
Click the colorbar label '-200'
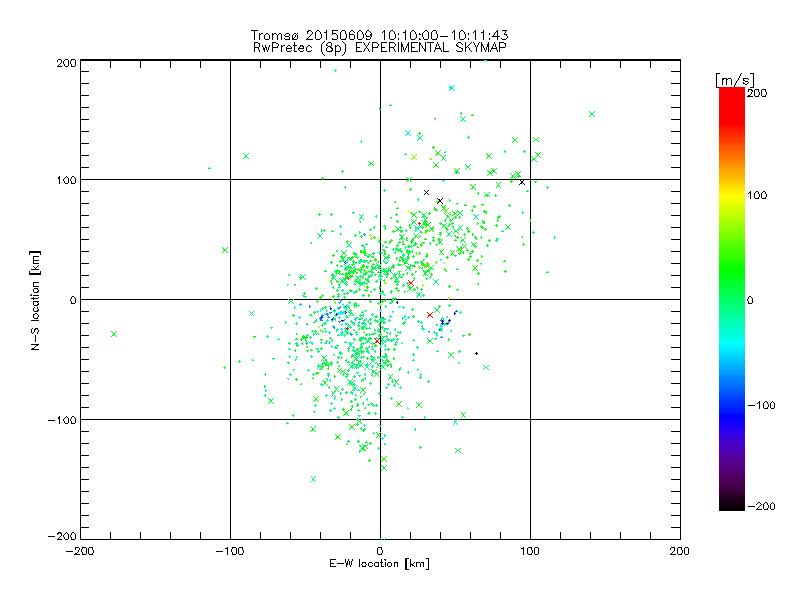761,506
